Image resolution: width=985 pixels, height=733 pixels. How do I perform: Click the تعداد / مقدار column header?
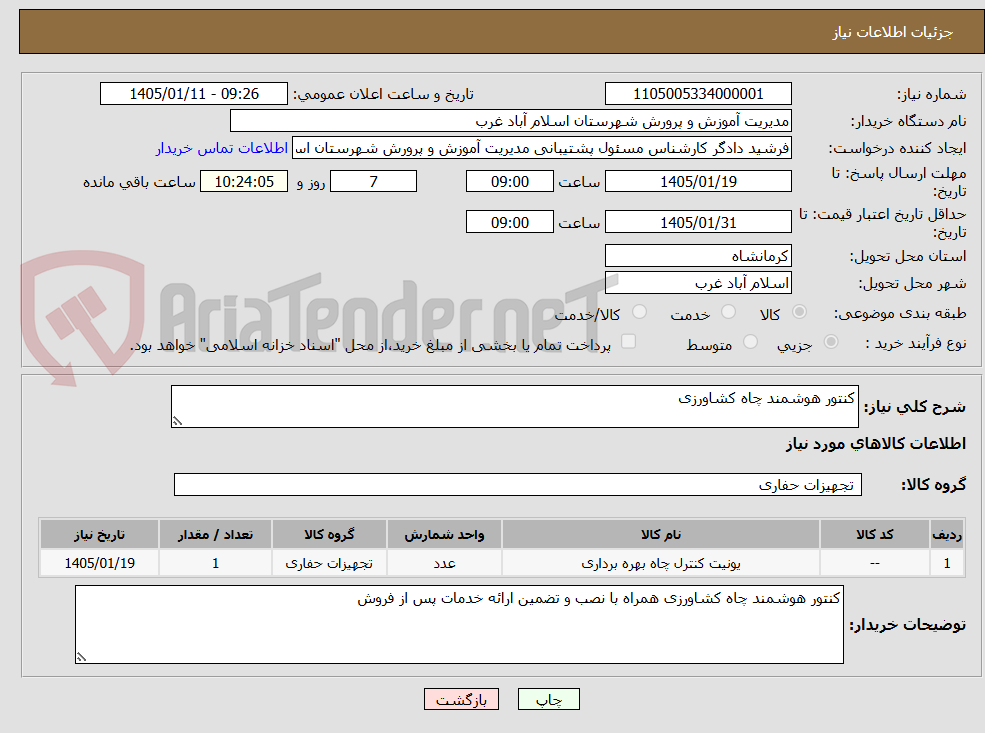[215, 535]
